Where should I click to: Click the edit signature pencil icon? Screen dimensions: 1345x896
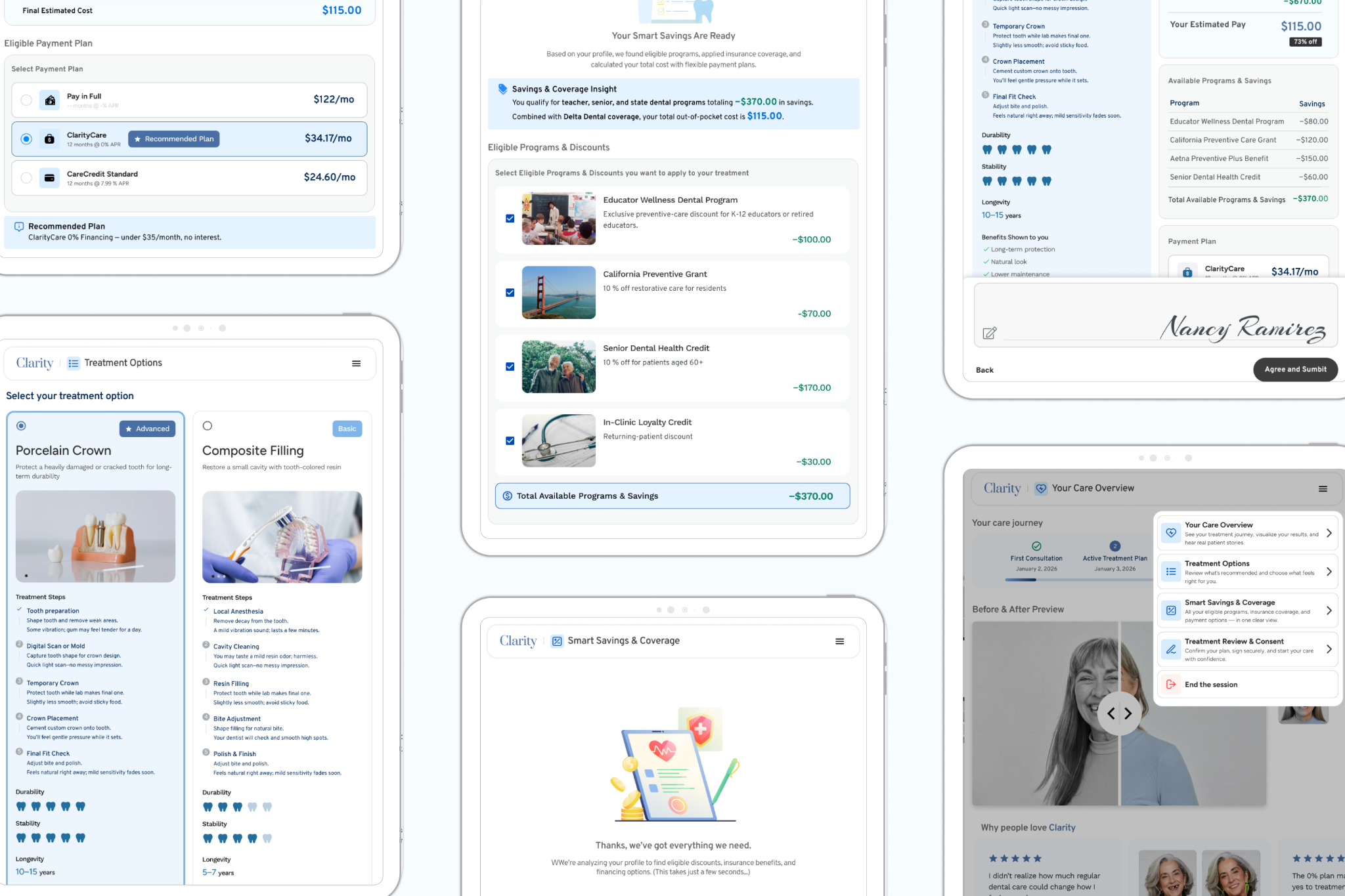click(x=989, y=333)
